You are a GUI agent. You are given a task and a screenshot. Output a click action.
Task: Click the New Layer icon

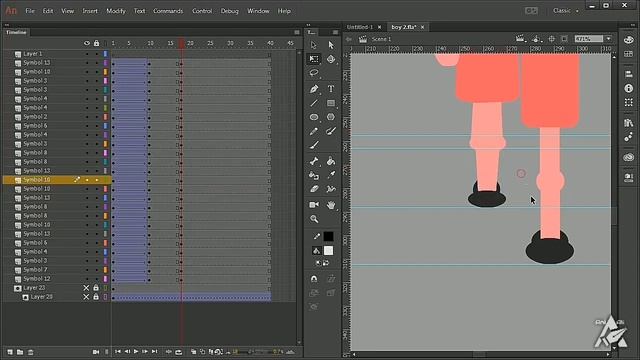click(x=10, y=352)
